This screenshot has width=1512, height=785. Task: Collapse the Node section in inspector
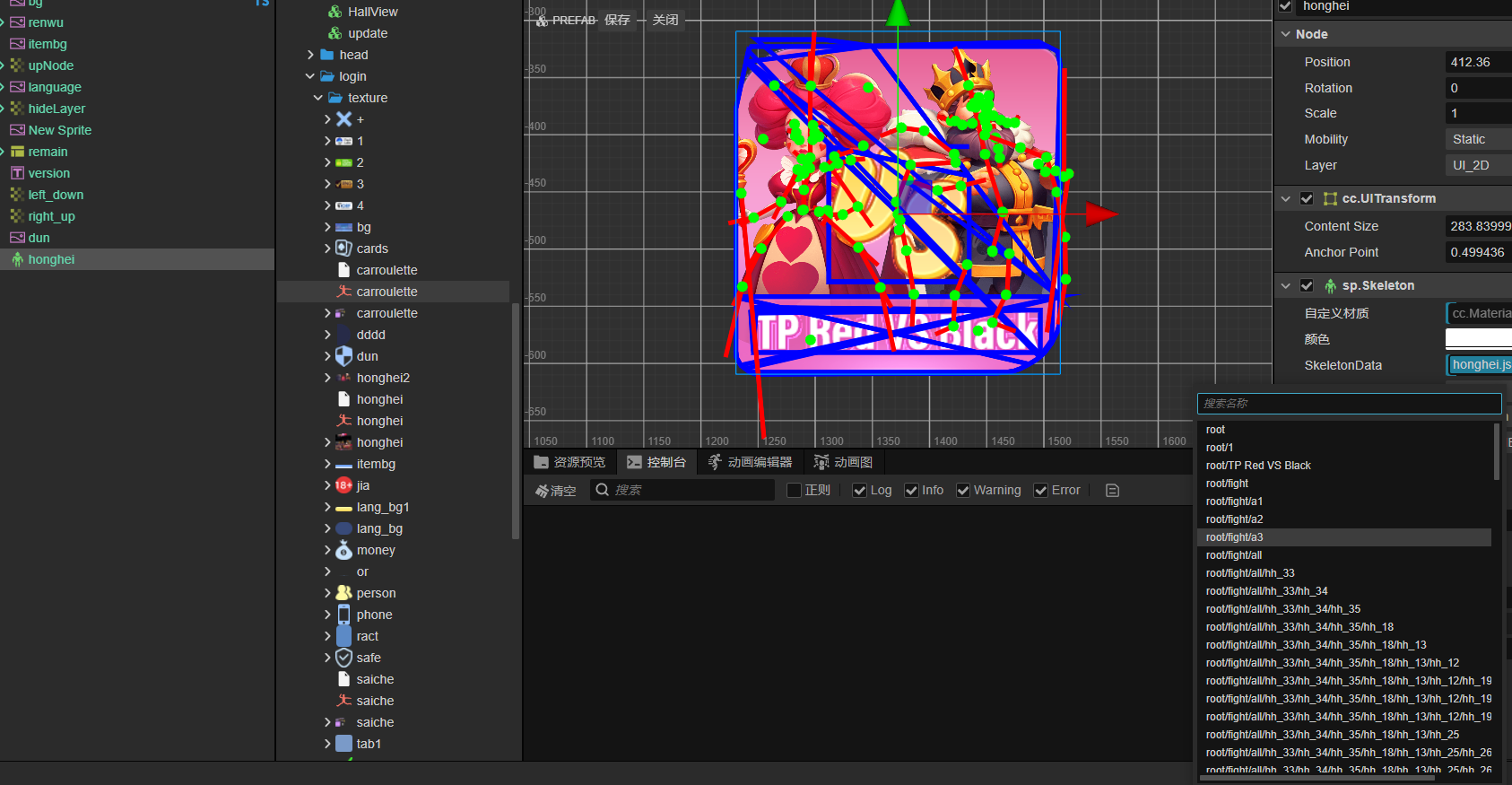tap(1286, 34)
